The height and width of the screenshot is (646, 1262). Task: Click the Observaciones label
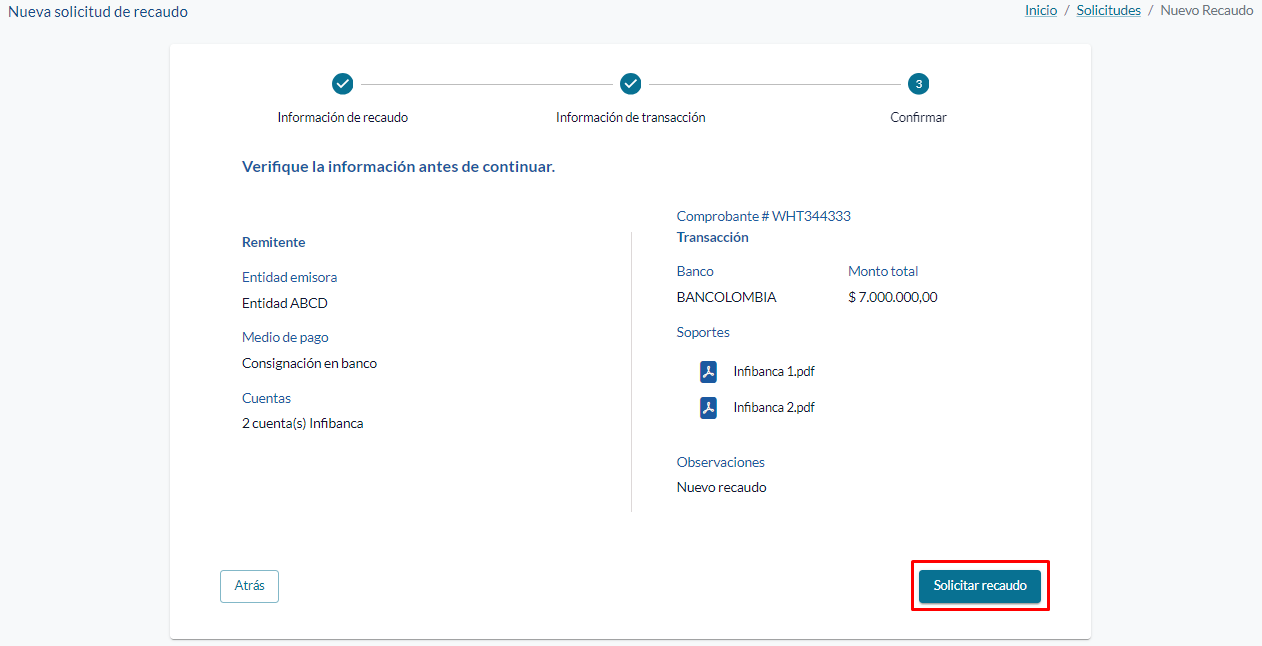pos(721,462)
